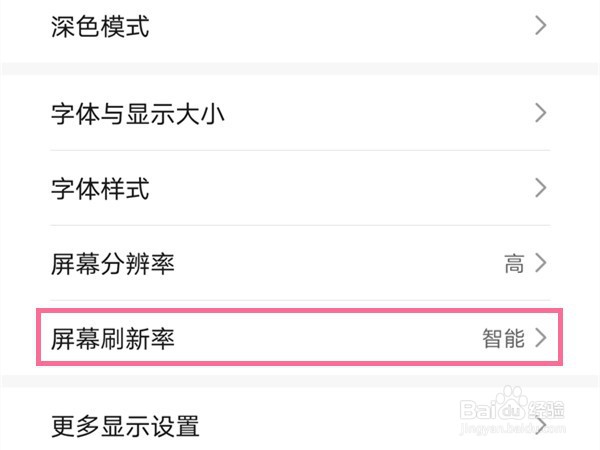Open the 屏幕刷新率 option
The width and height of the screenshot is (600, 450).
113,339
